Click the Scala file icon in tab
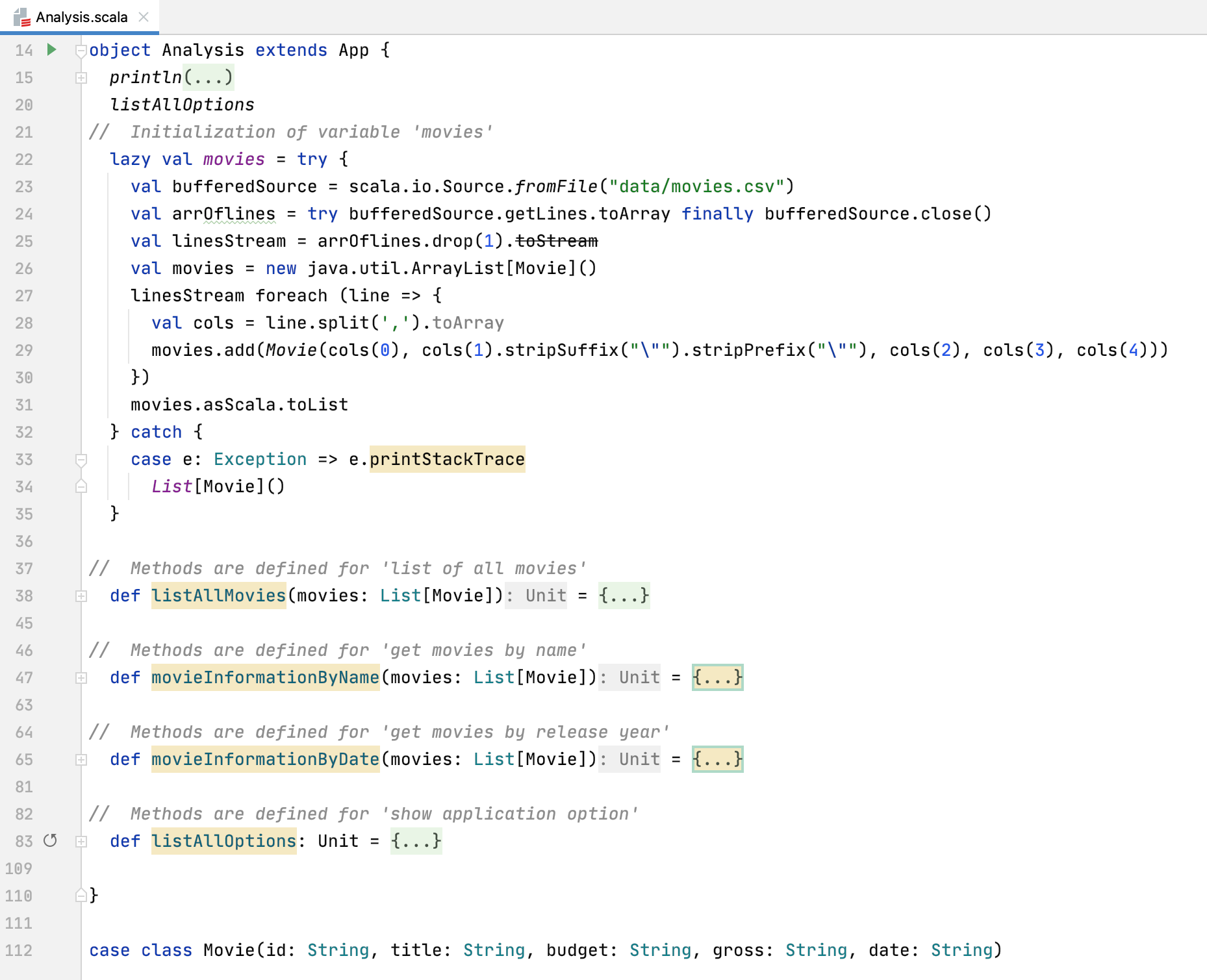The width and height of the screenshot is (1207, 980). click(x=22, y=18)
